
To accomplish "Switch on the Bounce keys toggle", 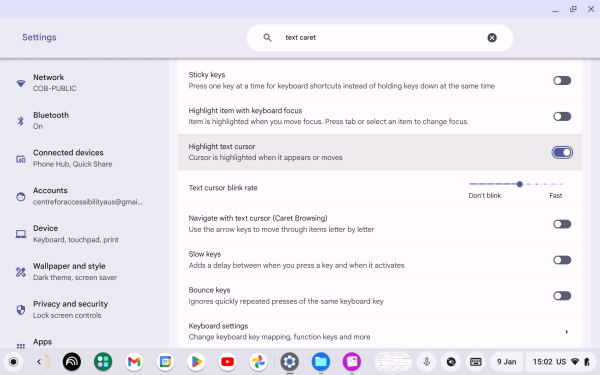I will (x=562, y=296).
